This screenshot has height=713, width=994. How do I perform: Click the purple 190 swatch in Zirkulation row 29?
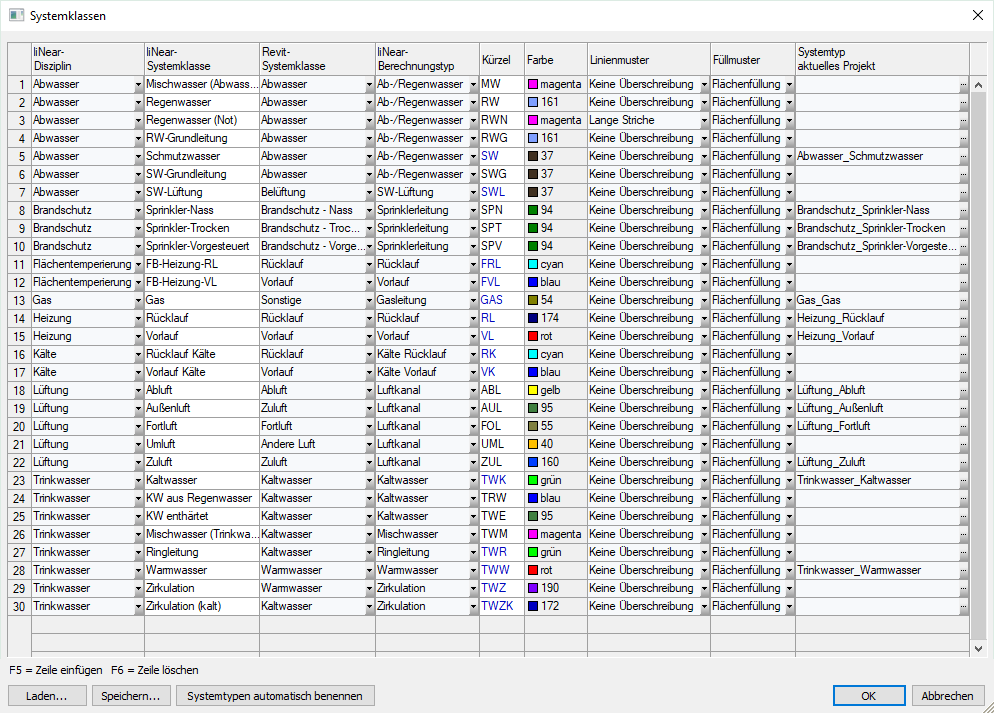point(533,588)
